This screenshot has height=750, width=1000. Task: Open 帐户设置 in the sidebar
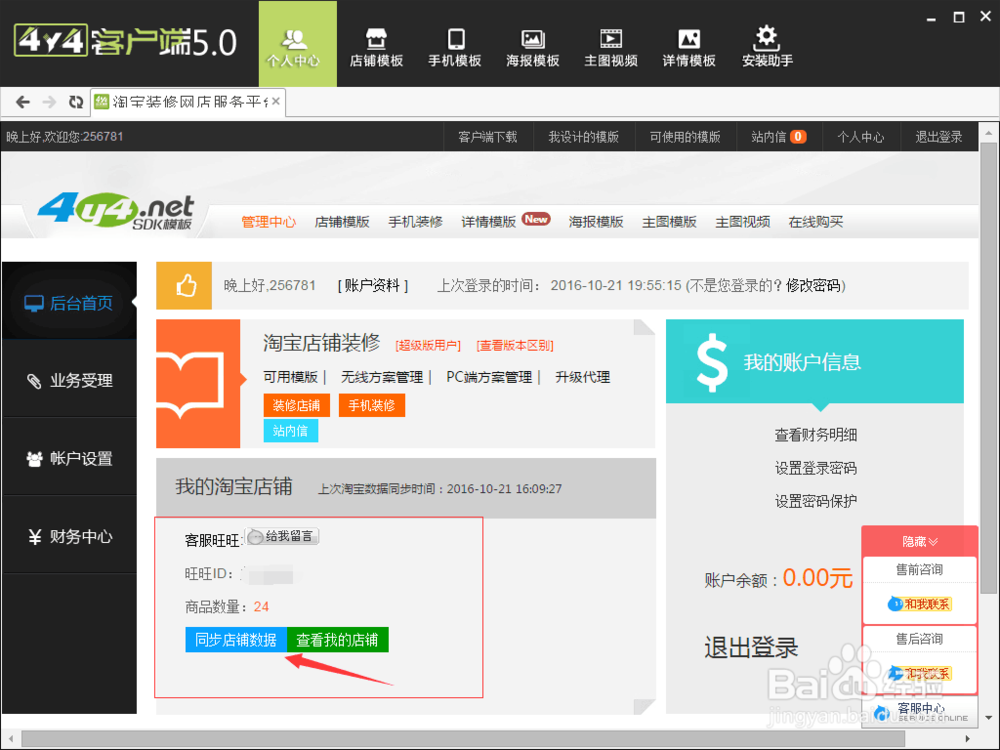click(69, 459)
